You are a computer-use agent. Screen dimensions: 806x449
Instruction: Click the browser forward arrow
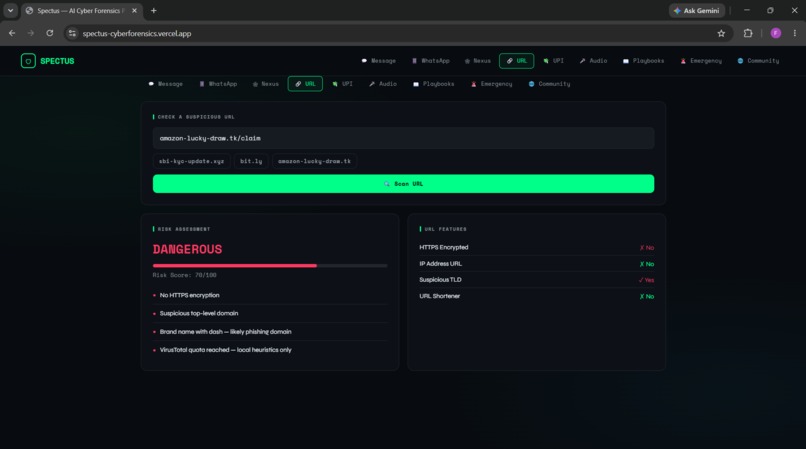tap(31, 33)
